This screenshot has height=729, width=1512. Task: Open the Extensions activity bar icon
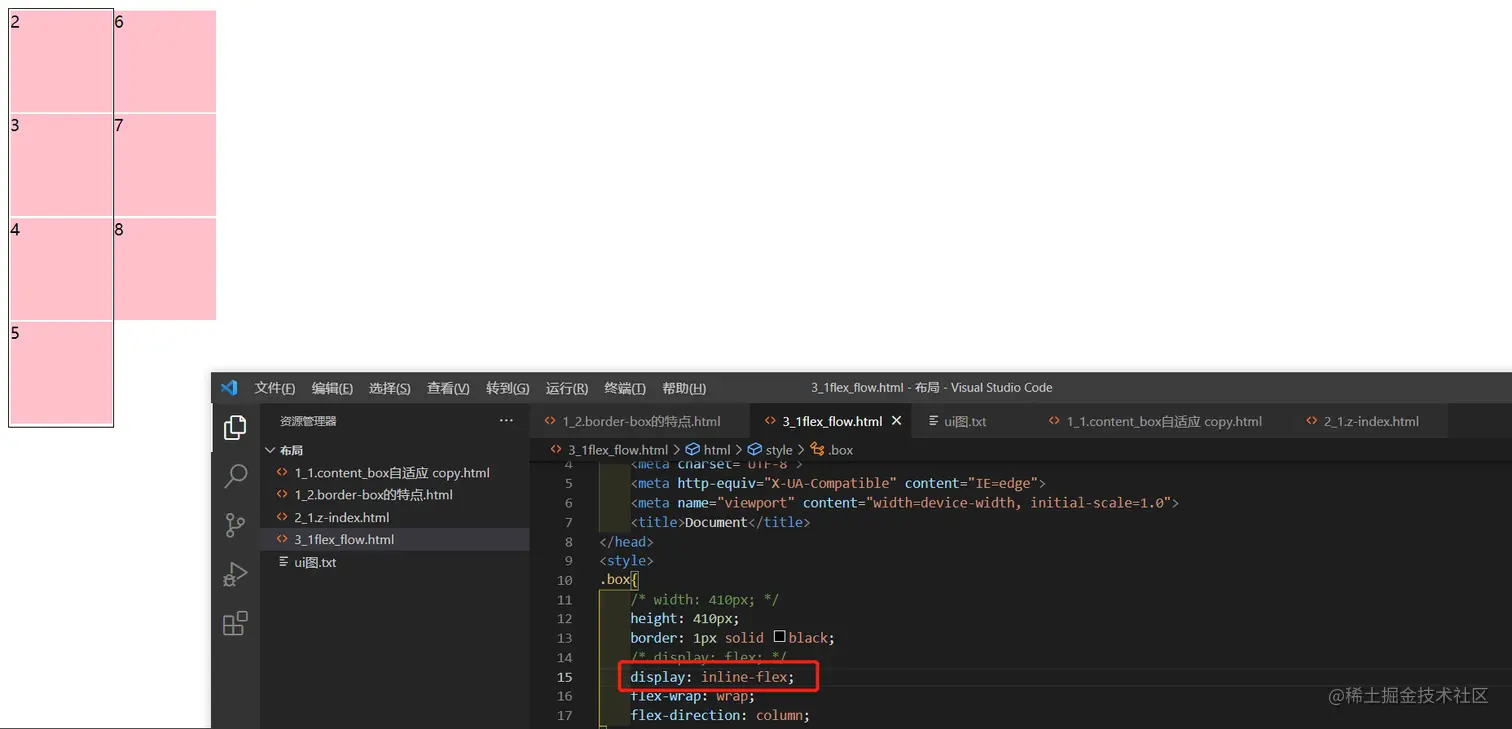click(x=235, y=624)
